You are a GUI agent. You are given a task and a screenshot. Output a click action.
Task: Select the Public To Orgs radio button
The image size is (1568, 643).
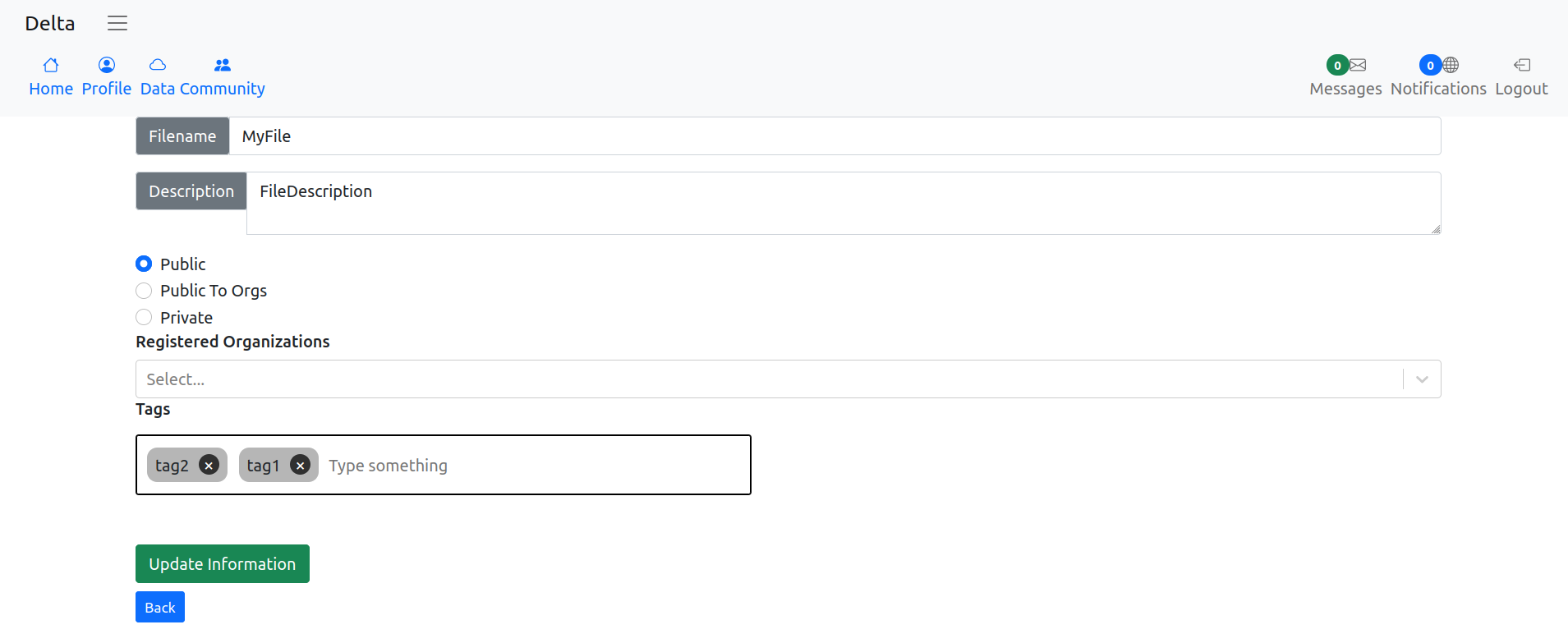[144, 291]
